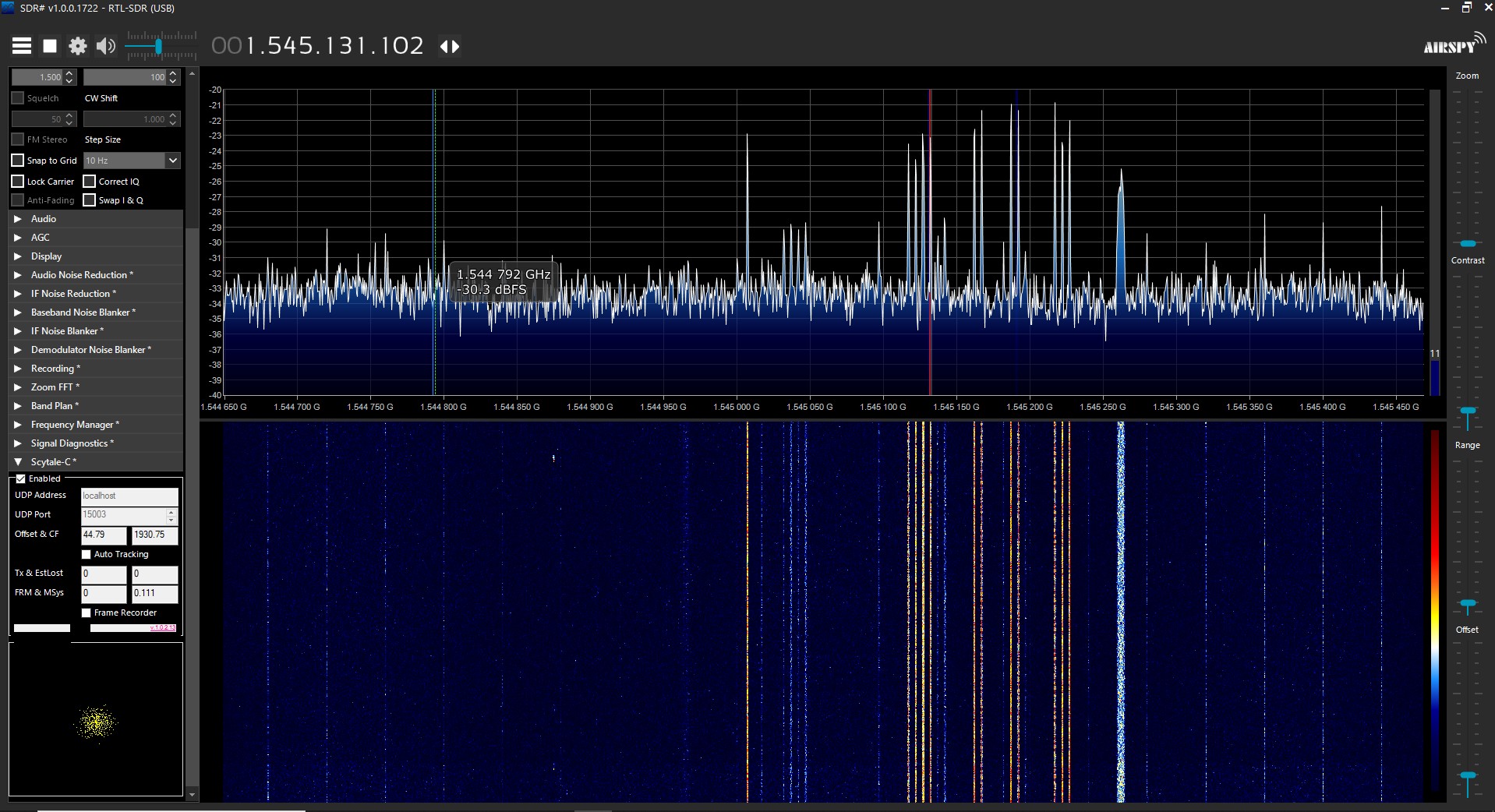Click the UDP Port up stepper
Viewport: 1495px width, 812px height.
[x=170, y=510]
